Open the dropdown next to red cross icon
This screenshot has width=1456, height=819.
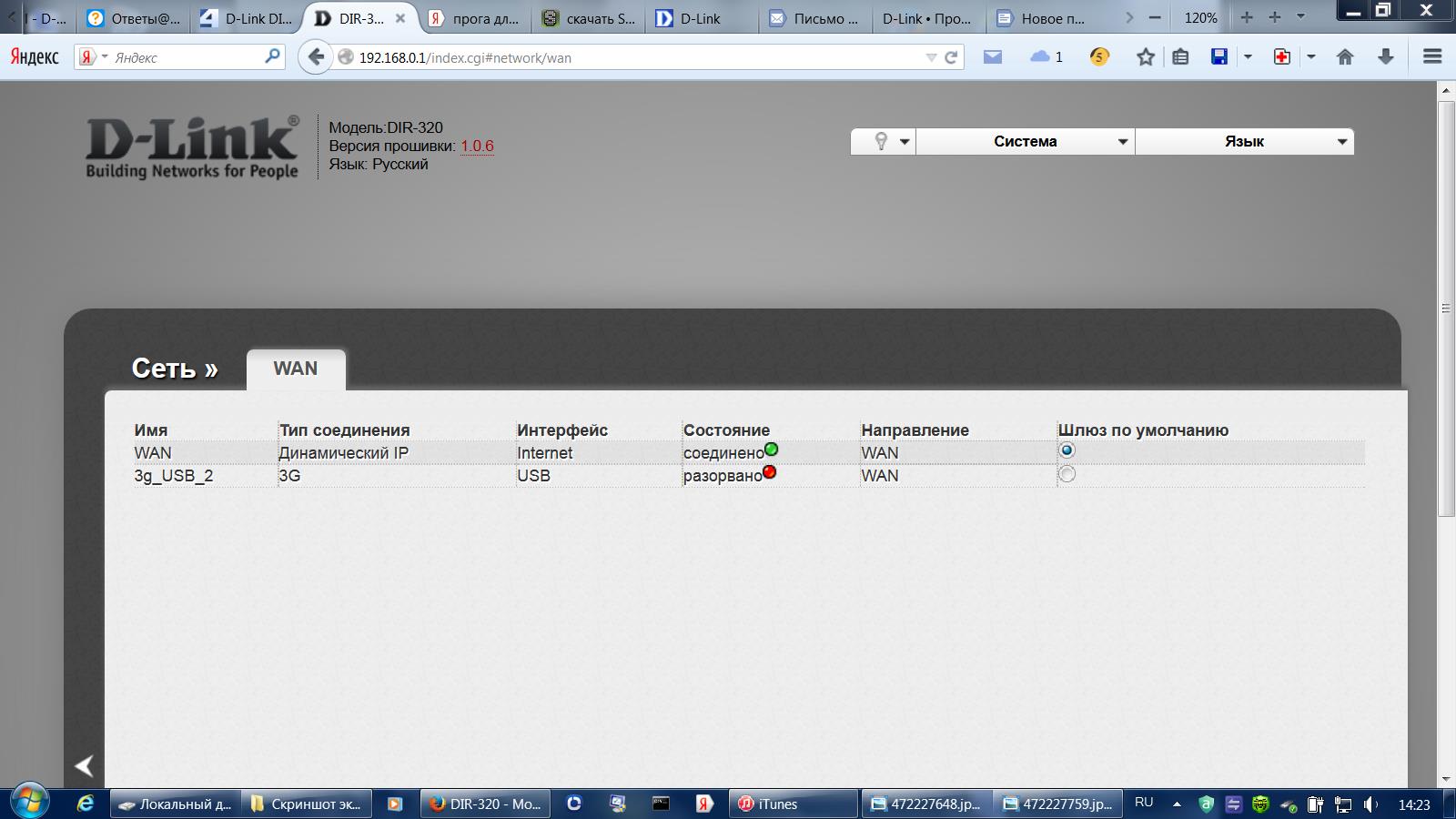[x=1311, y=57]
